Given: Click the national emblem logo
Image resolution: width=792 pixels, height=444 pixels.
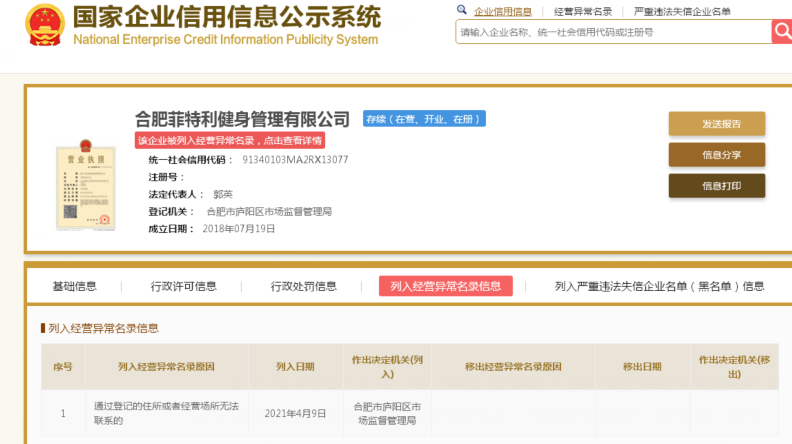Looking at the screenshot, I should 45,25.
